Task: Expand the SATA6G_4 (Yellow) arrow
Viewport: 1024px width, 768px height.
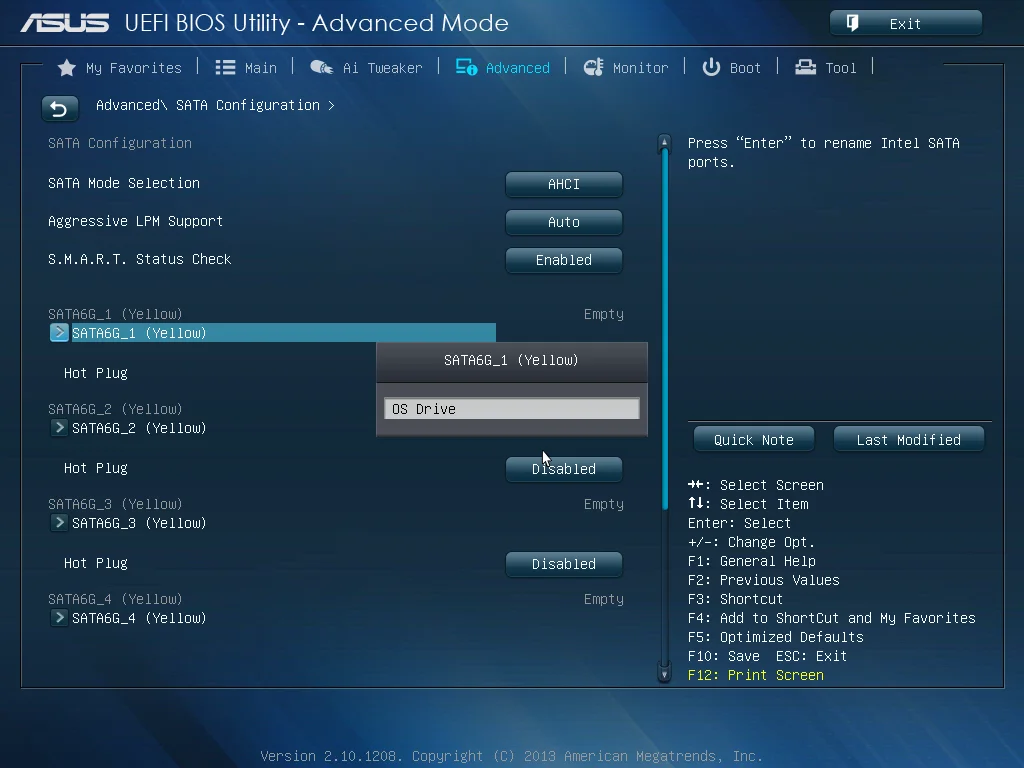Action: [59, 618]
